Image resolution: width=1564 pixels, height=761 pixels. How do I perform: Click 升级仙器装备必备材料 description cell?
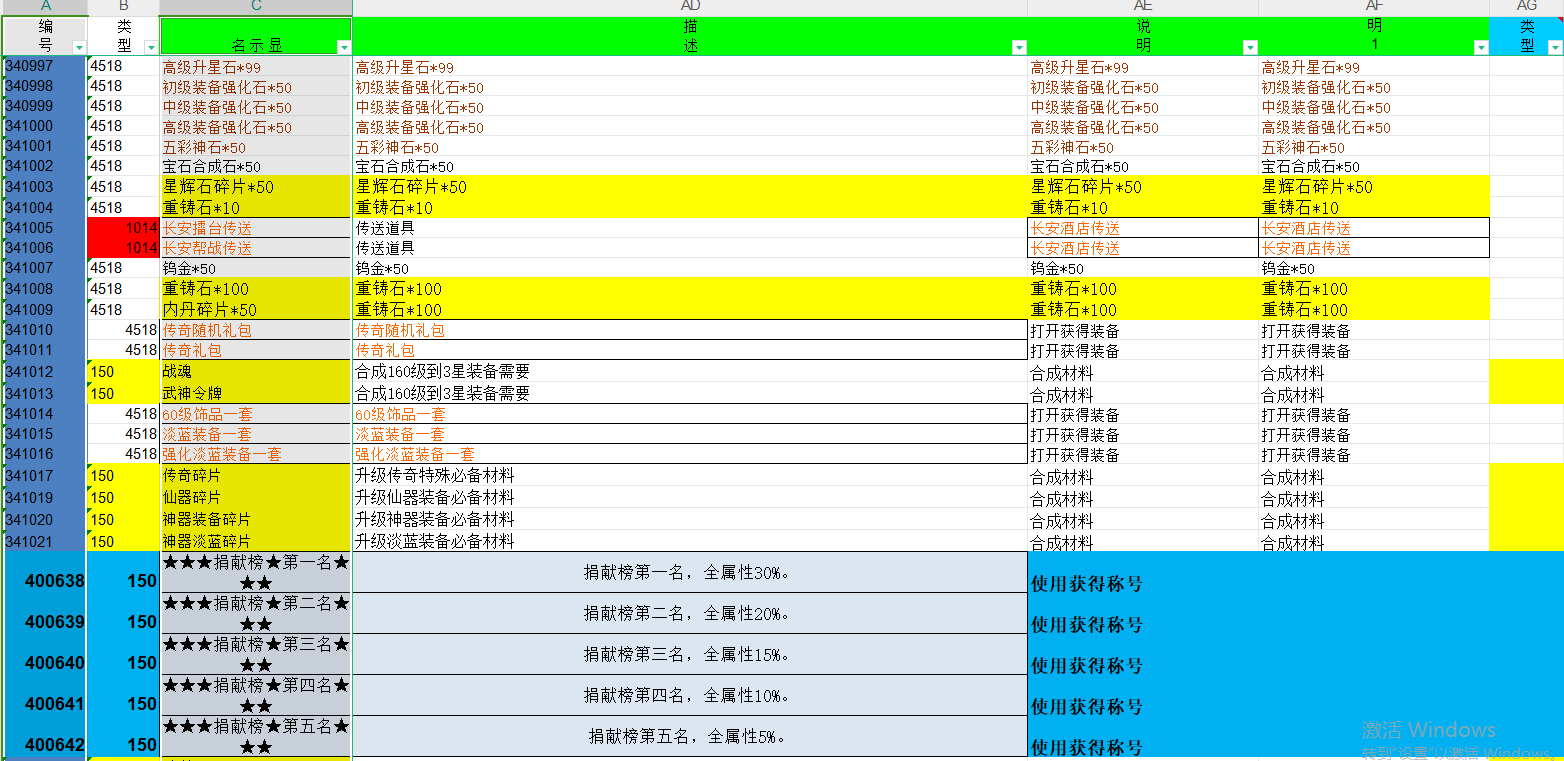coord(689,497)
